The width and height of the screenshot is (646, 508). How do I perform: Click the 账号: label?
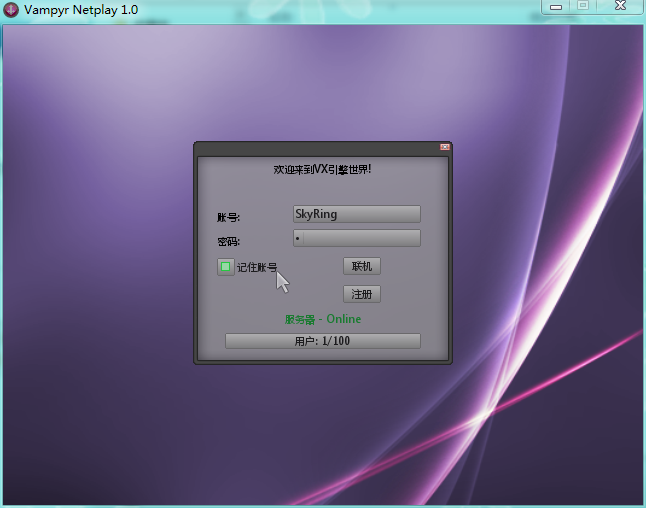click(x=228, y=217)
